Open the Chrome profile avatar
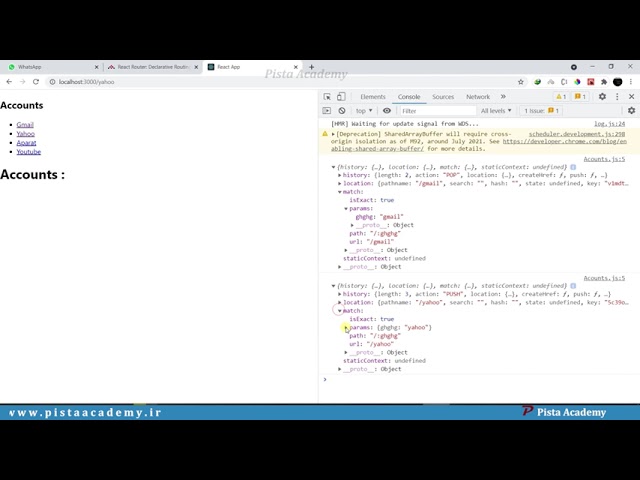 pos(618,82)
